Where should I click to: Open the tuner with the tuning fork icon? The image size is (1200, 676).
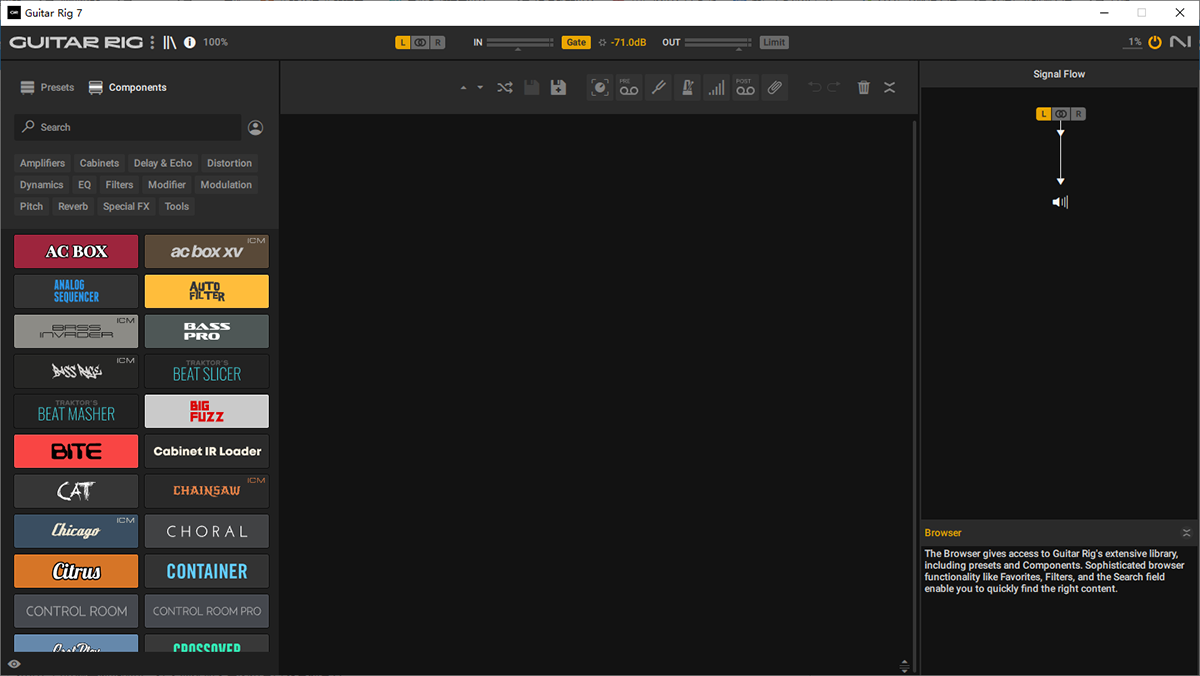tap(658, 88)
